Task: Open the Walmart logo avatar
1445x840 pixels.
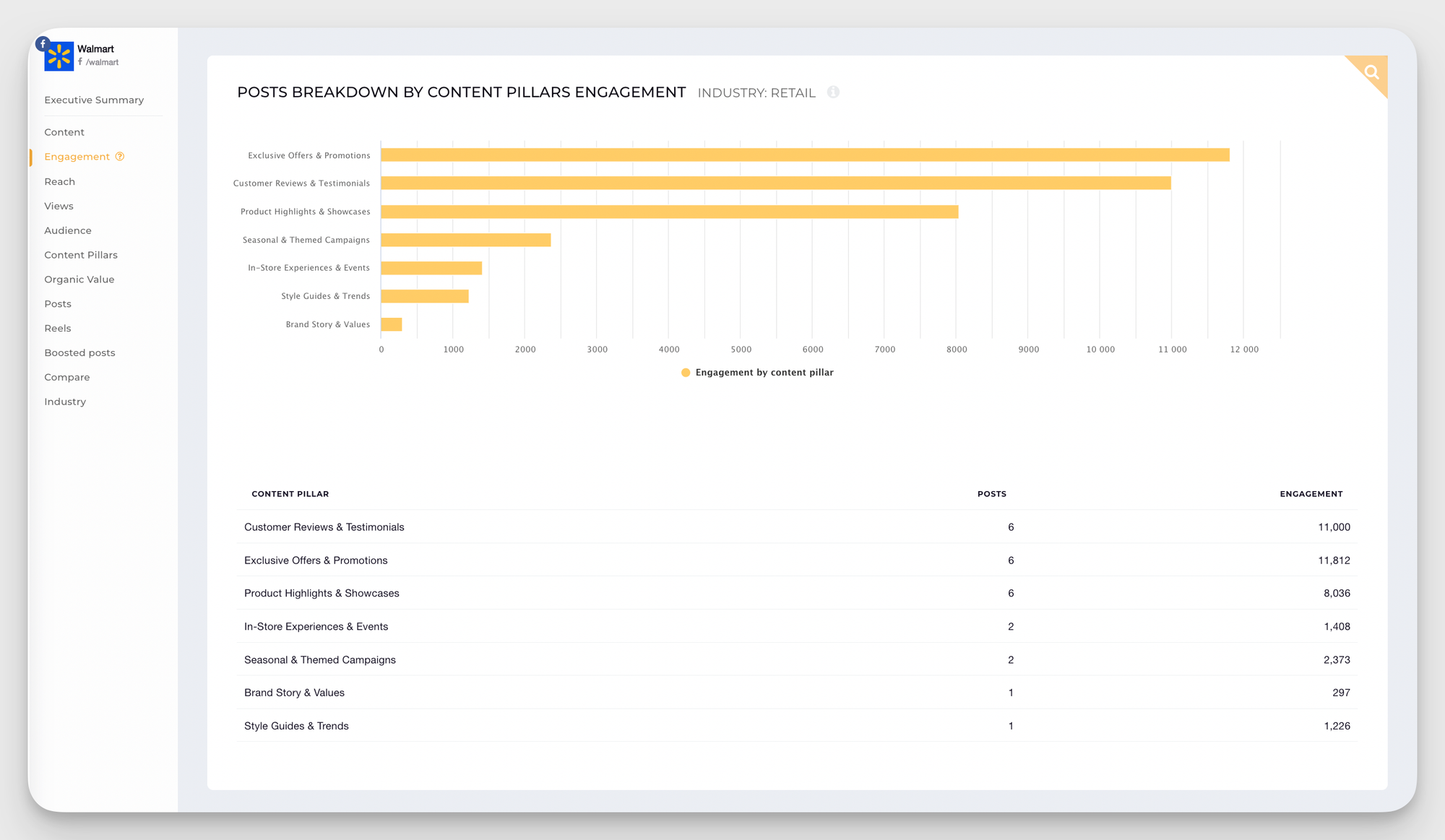Action: (61, 56)
